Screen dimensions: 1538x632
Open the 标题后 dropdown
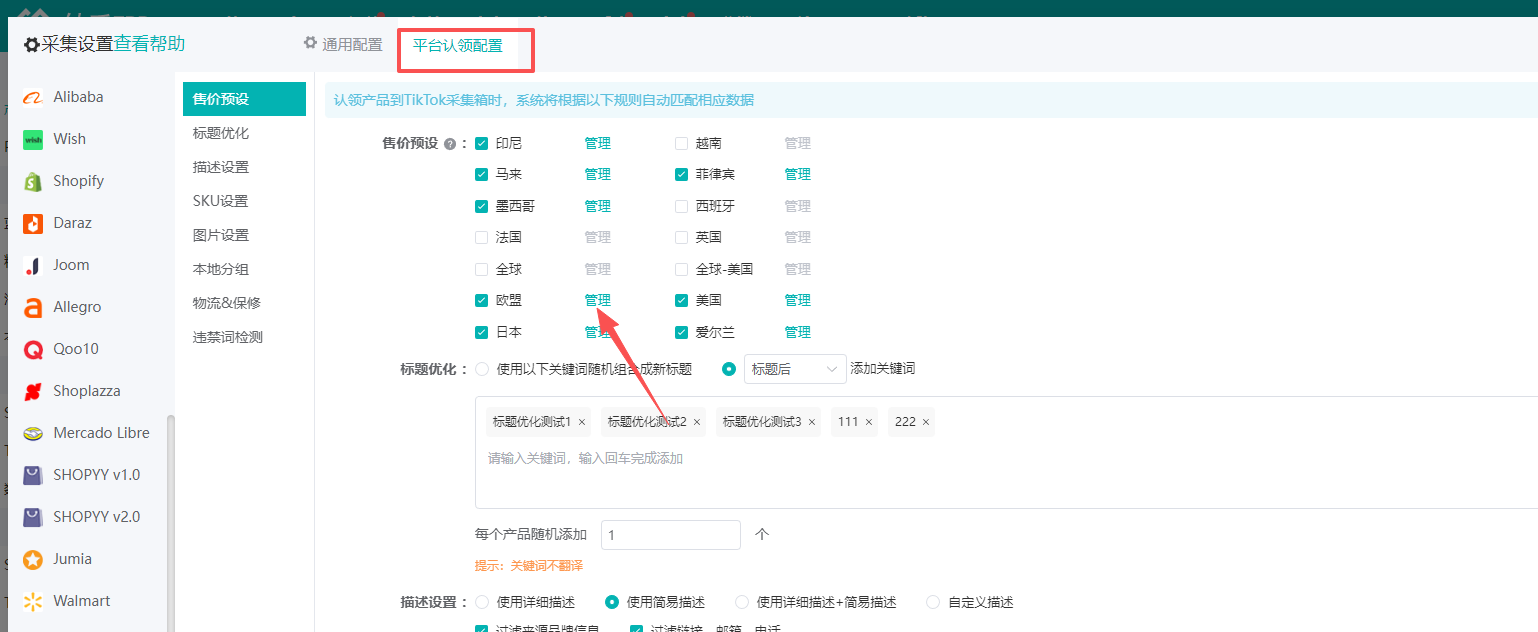tap(795, 368)
